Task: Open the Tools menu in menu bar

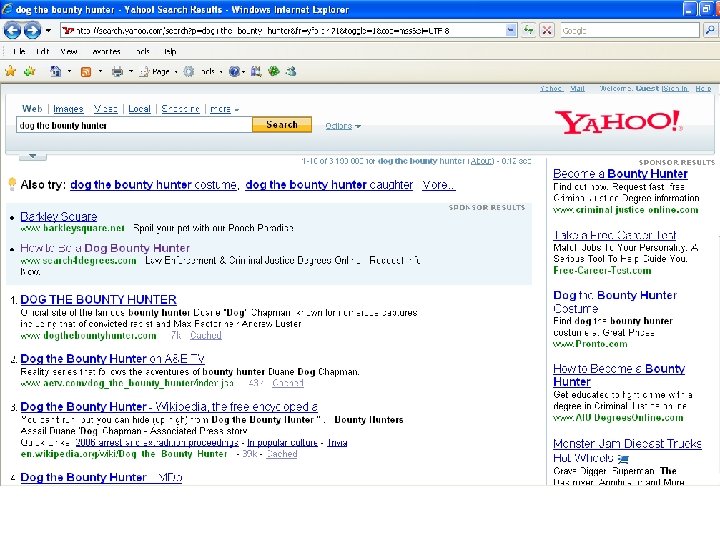Action: (143, 51)
